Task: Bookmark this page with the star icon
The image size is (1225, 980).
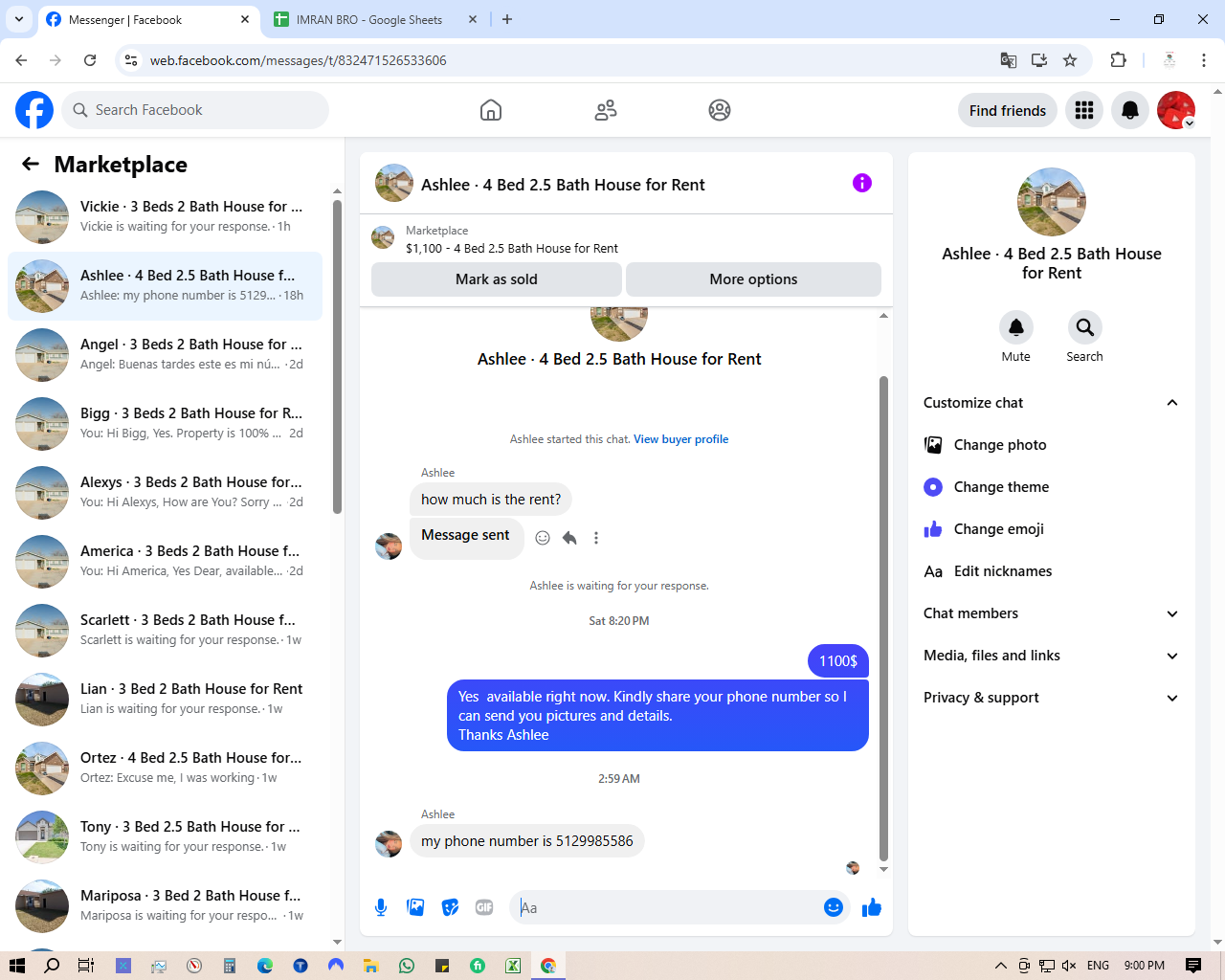Action: (1070, 60)
